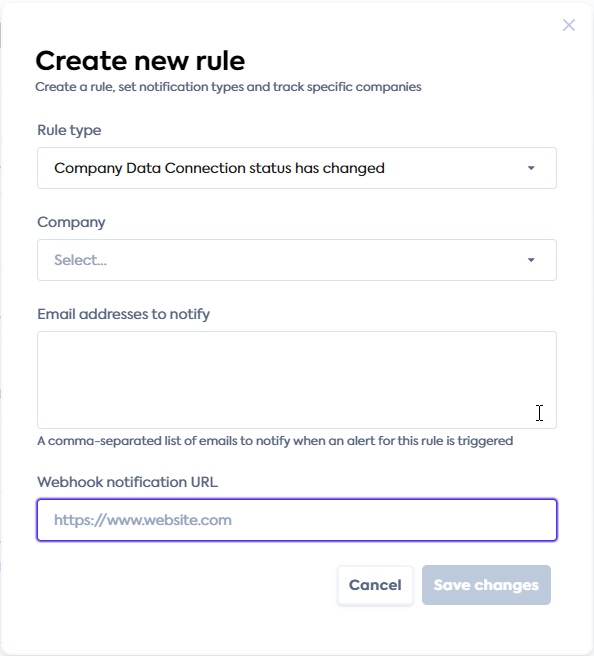Click the Webhook notification URL label

128,482
